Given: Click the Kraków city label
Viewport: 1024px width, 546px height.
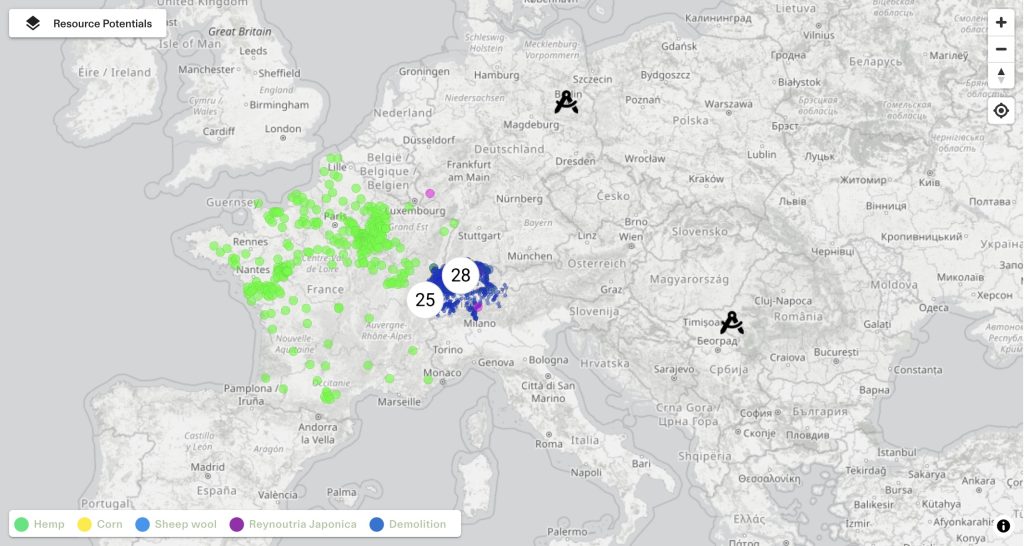Looking at the screenshot, I should point(706,179).
